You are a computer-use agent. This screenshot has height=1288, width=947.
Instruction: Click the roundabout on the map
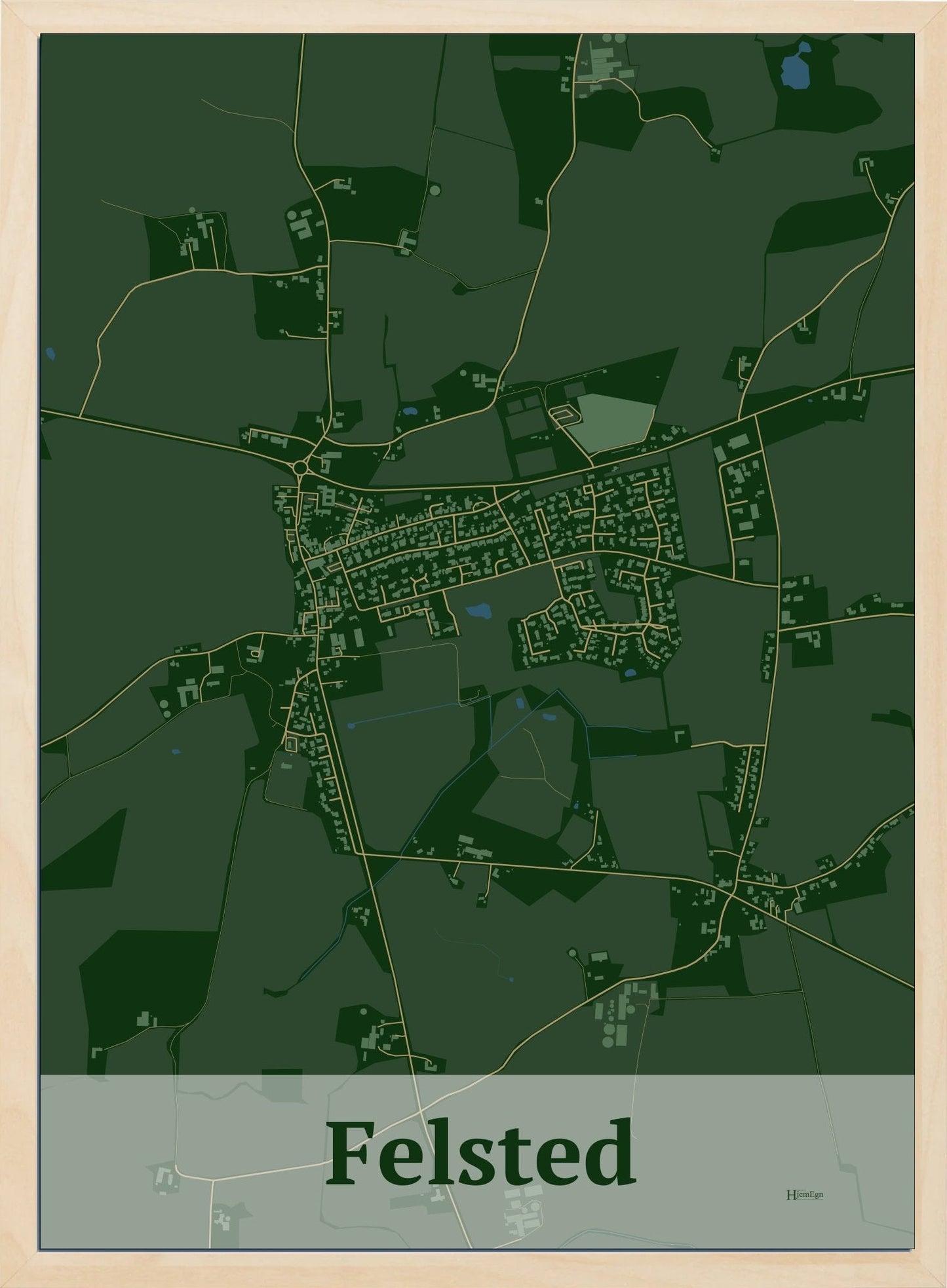301,468
